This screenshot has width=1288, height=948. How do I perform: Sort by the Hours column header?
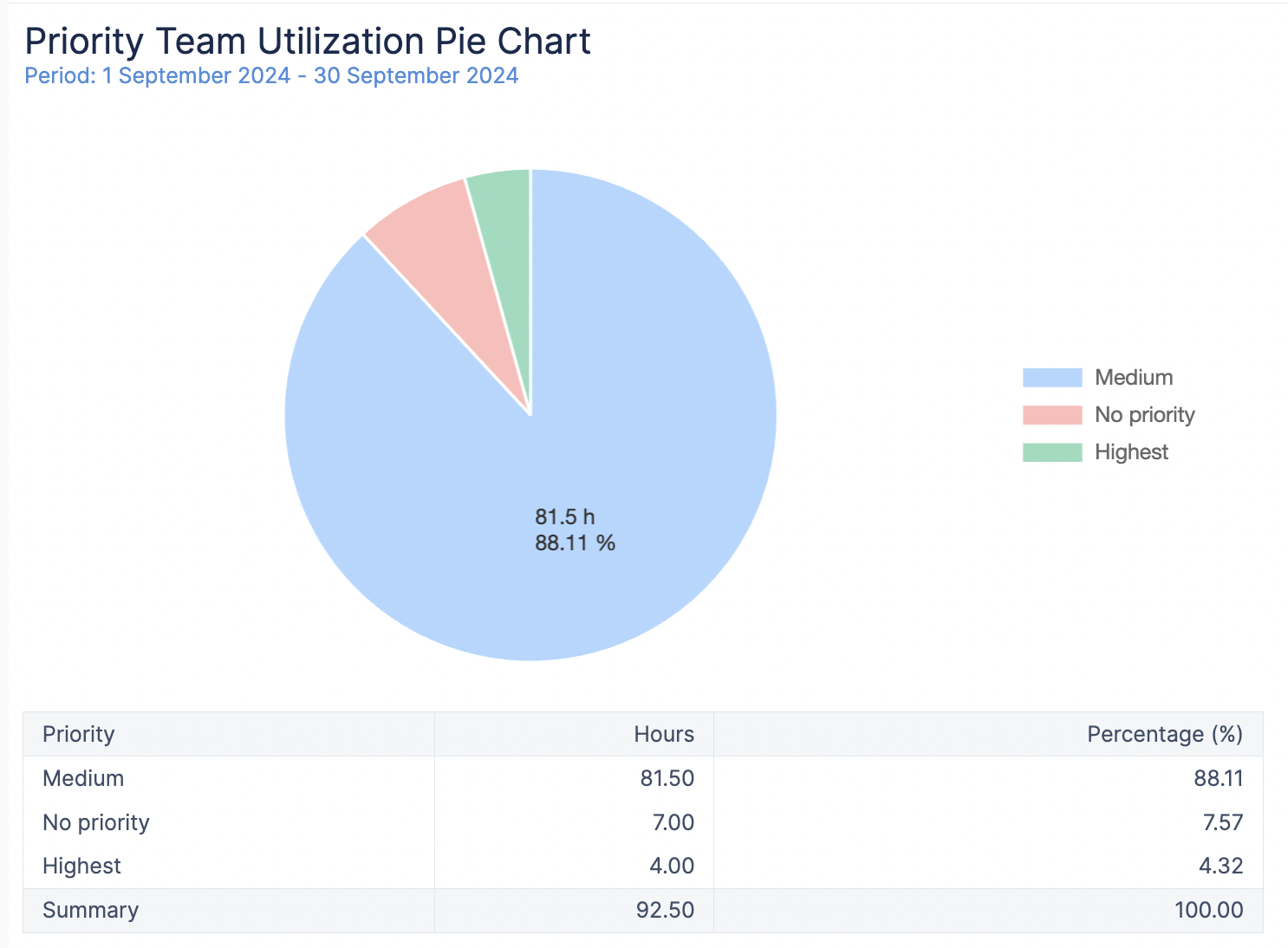click(x=663, y=734)
